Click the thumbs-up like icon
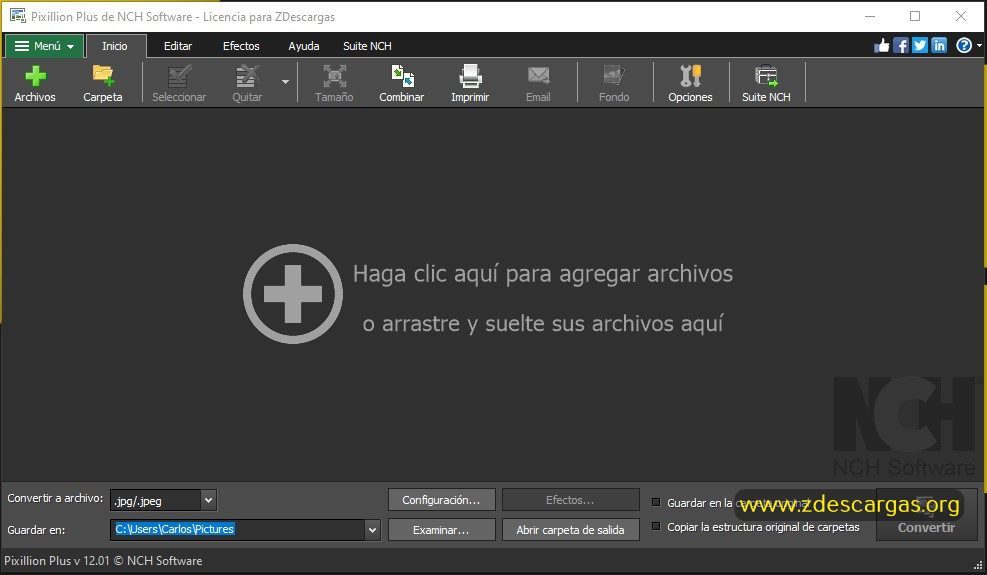 coord(882,45)
